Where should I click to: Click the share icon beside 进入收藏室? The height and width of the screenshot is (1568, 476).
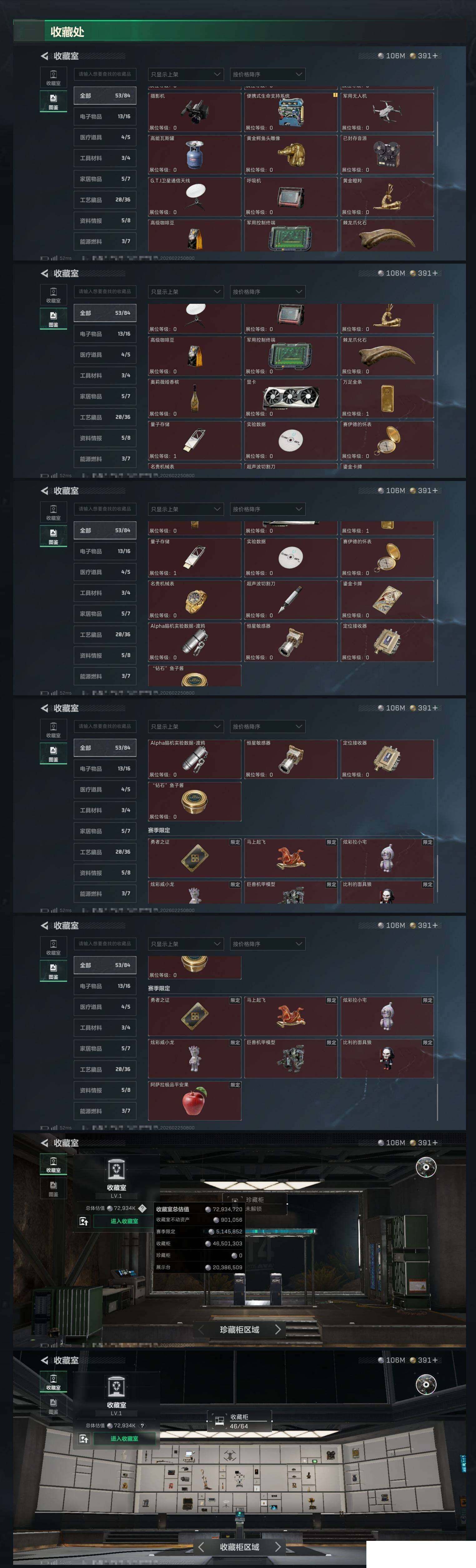(x=83, y=1221)
